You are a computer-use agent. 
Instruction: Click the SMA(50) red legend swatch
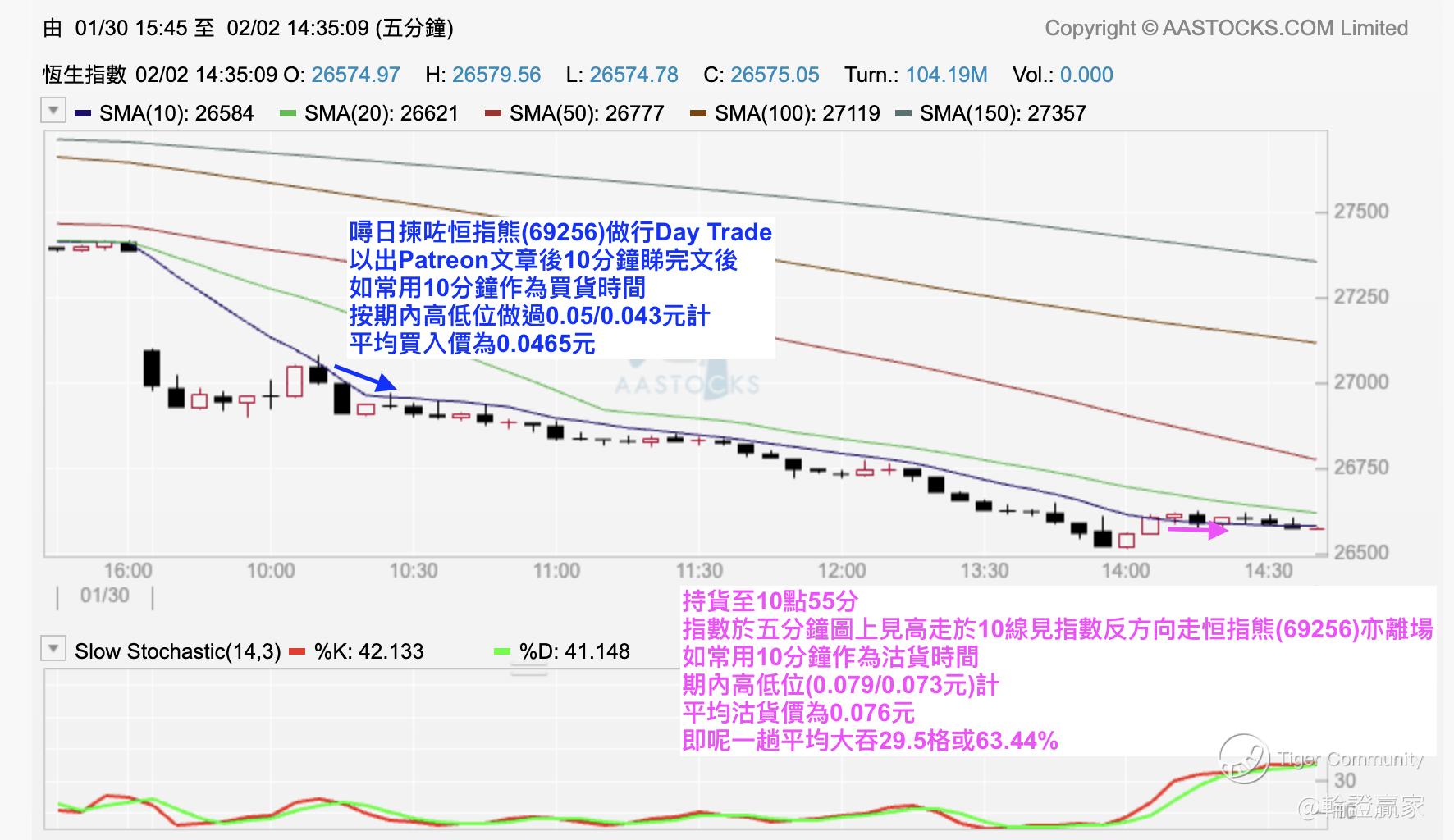(x=492, y=113)
